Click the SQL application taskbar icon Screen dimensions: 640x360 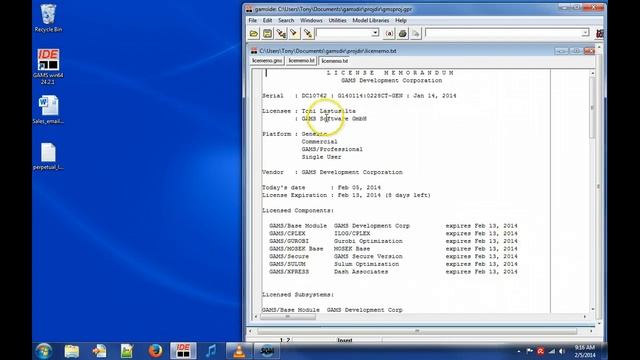point(267,351)
